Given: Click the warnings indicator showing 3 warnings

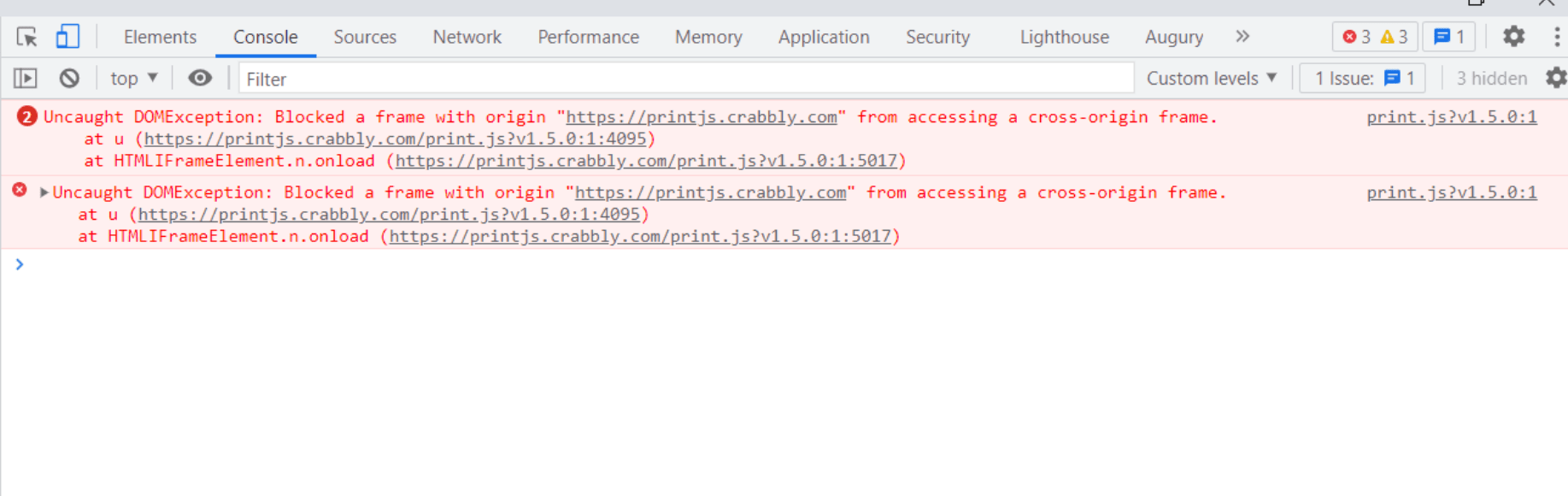Looking at the screenshot, I should (1395, 36).
